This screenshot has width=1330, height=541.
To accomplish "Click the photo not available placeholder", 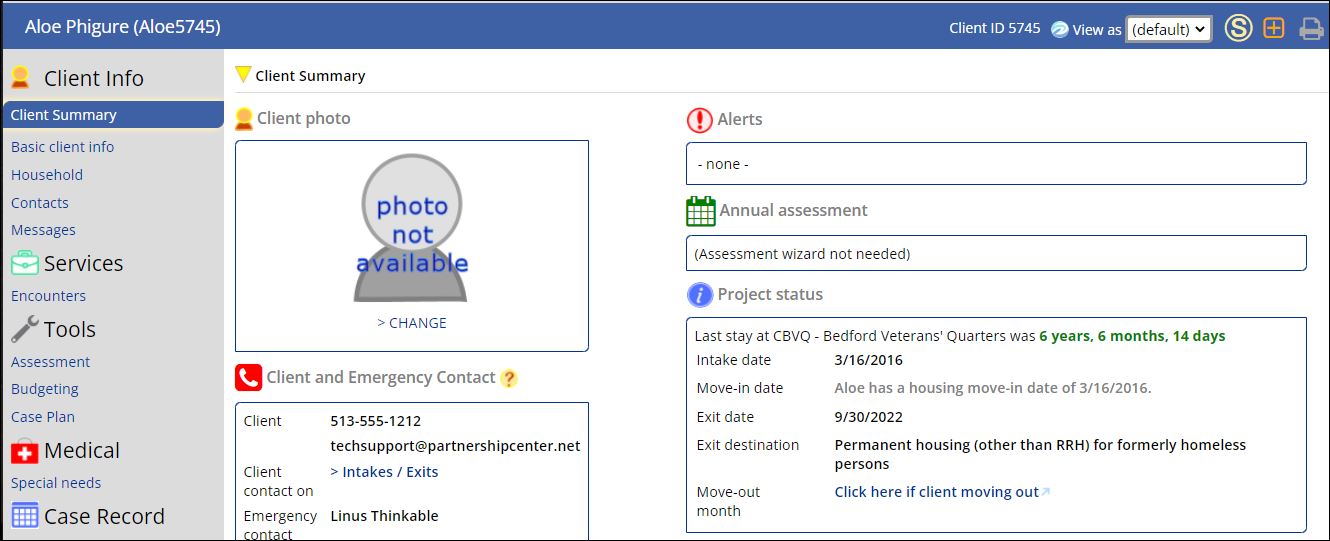I will point(411,228).
